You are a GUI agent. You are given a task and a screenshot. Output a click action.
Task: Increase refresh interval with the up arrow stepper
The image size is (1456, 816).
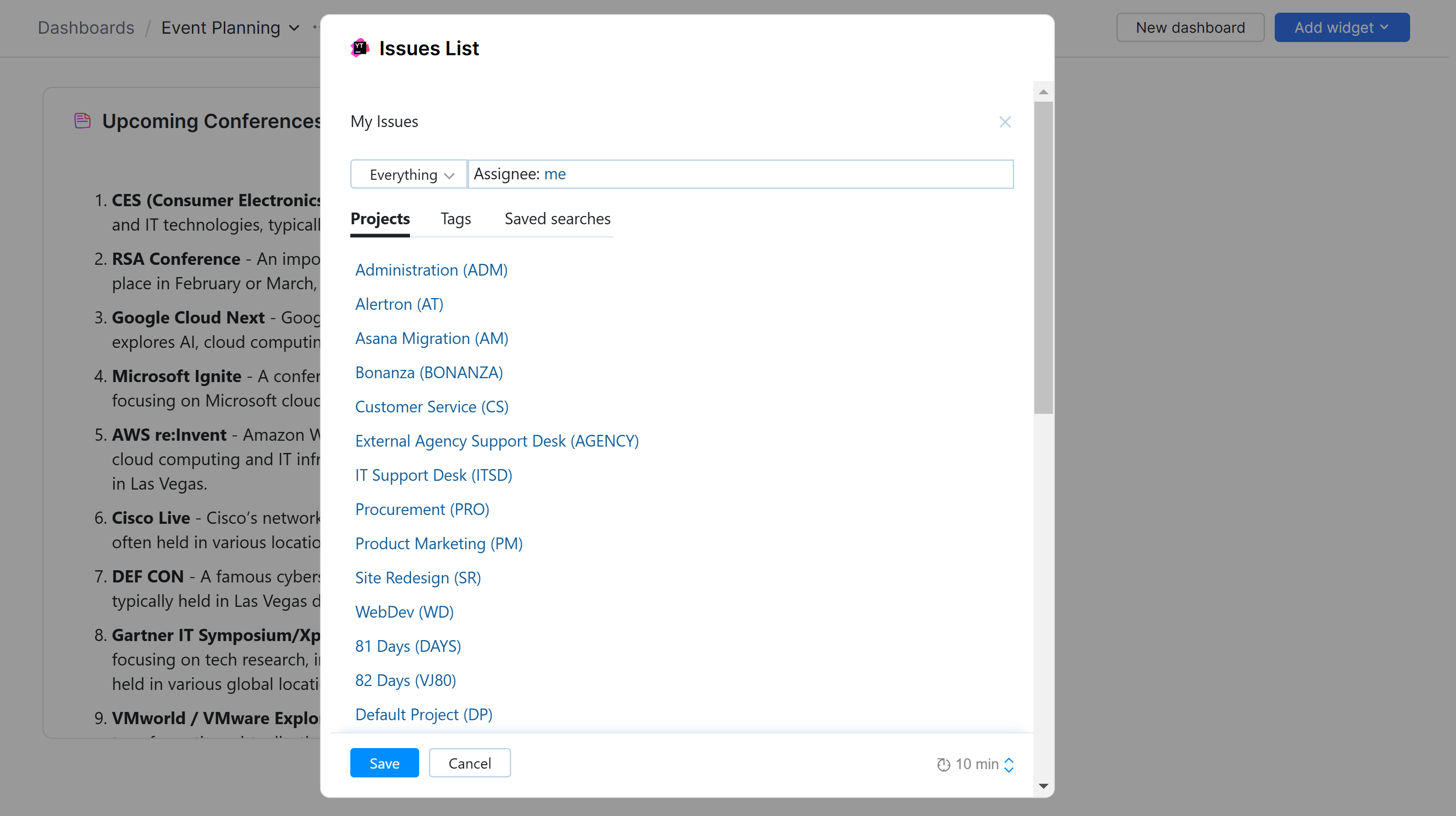point(1009,759)
